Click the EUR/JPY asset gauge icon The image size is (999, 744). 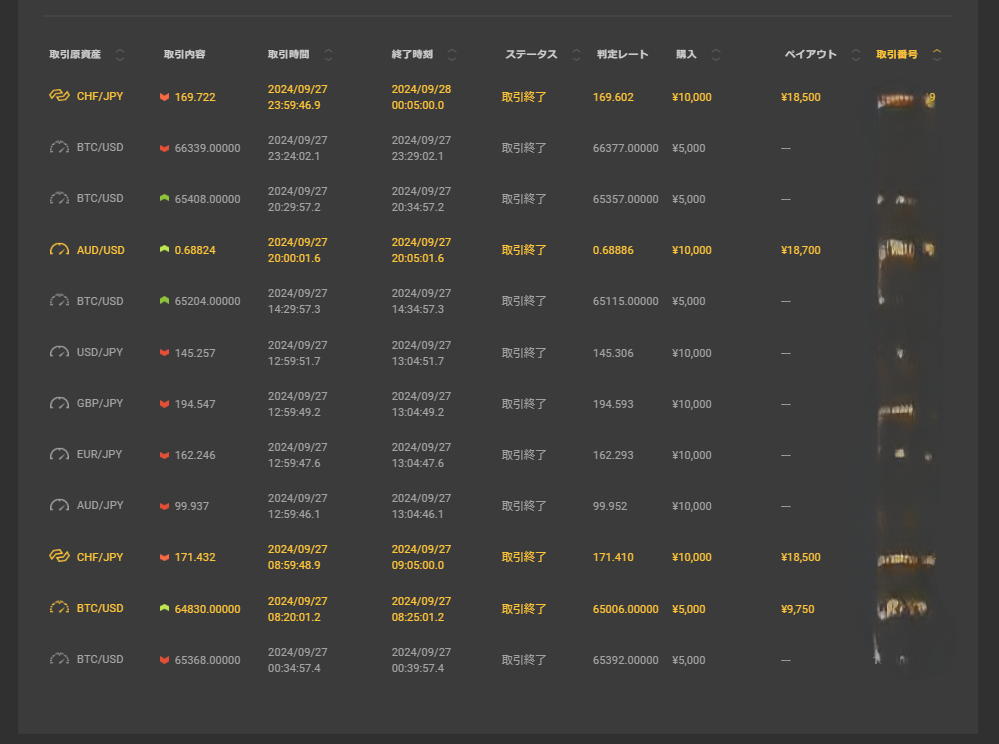[59, 455]
